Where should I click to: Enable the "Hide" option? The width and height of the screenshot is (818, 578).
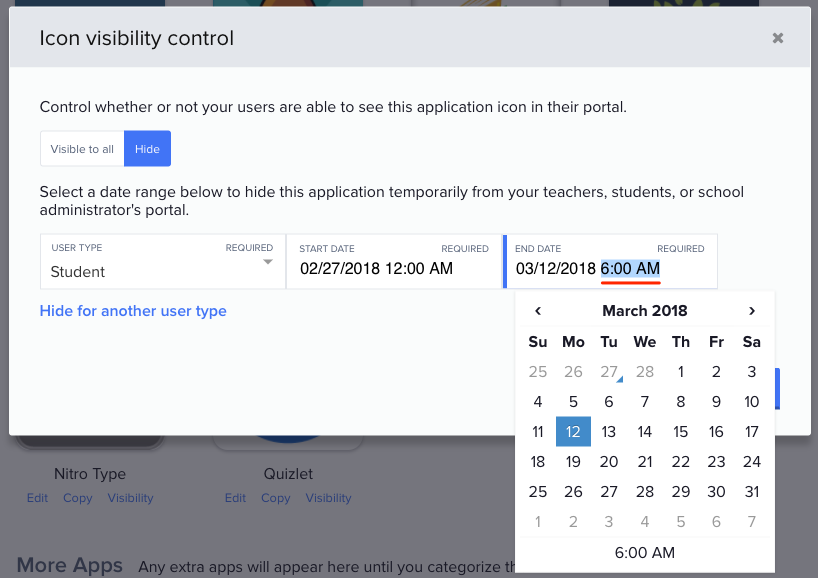point(147,148)
